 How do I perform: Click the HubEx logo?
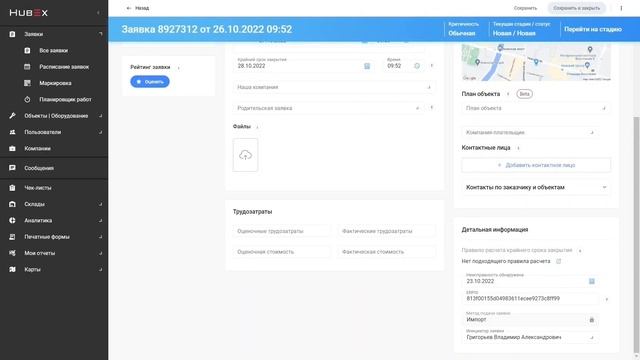click(x=29, y=13)
